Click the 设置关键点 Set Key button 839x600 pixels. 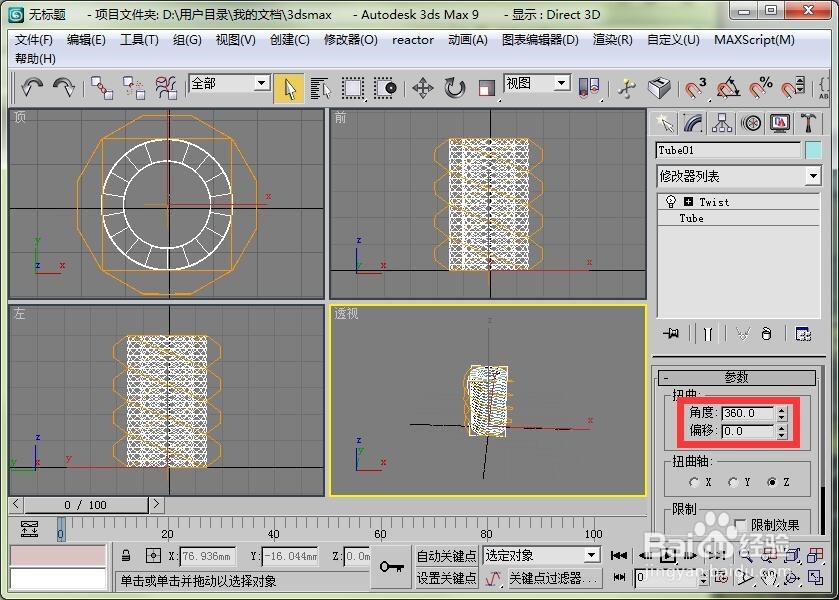click(x=447, y=578)
